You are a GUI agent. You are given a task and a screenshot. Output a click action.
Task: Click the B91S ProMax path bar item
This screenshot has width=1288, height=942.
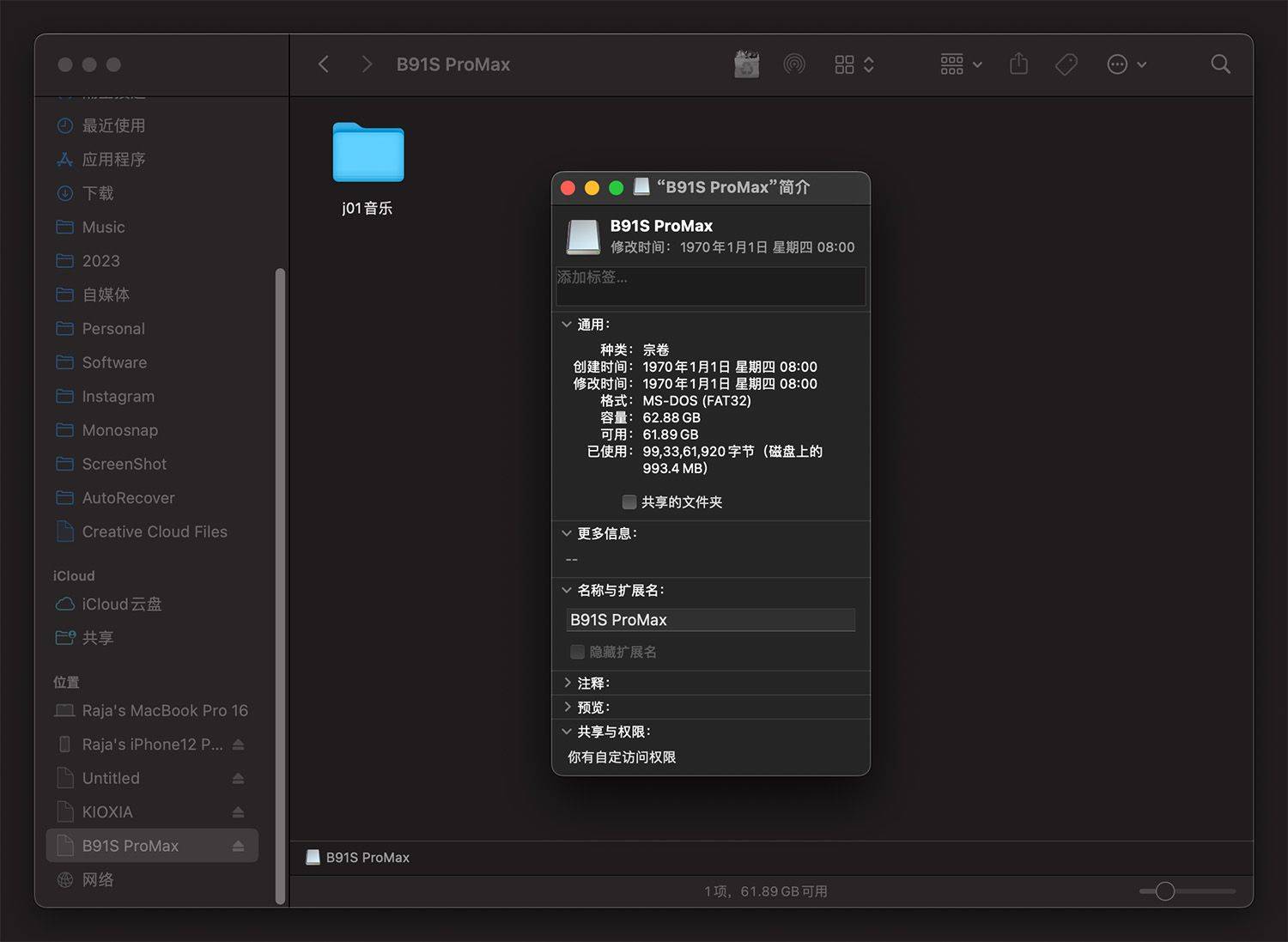click(x=358, y=858)
